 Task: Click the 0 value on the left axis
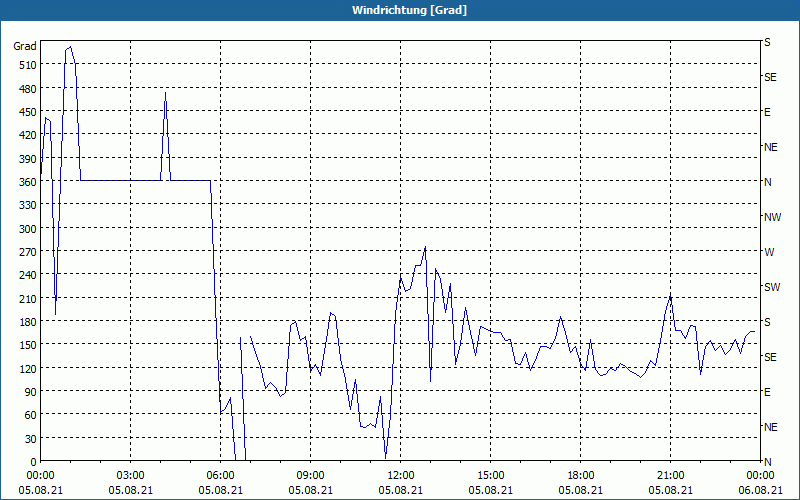click(x=34, y=462)
